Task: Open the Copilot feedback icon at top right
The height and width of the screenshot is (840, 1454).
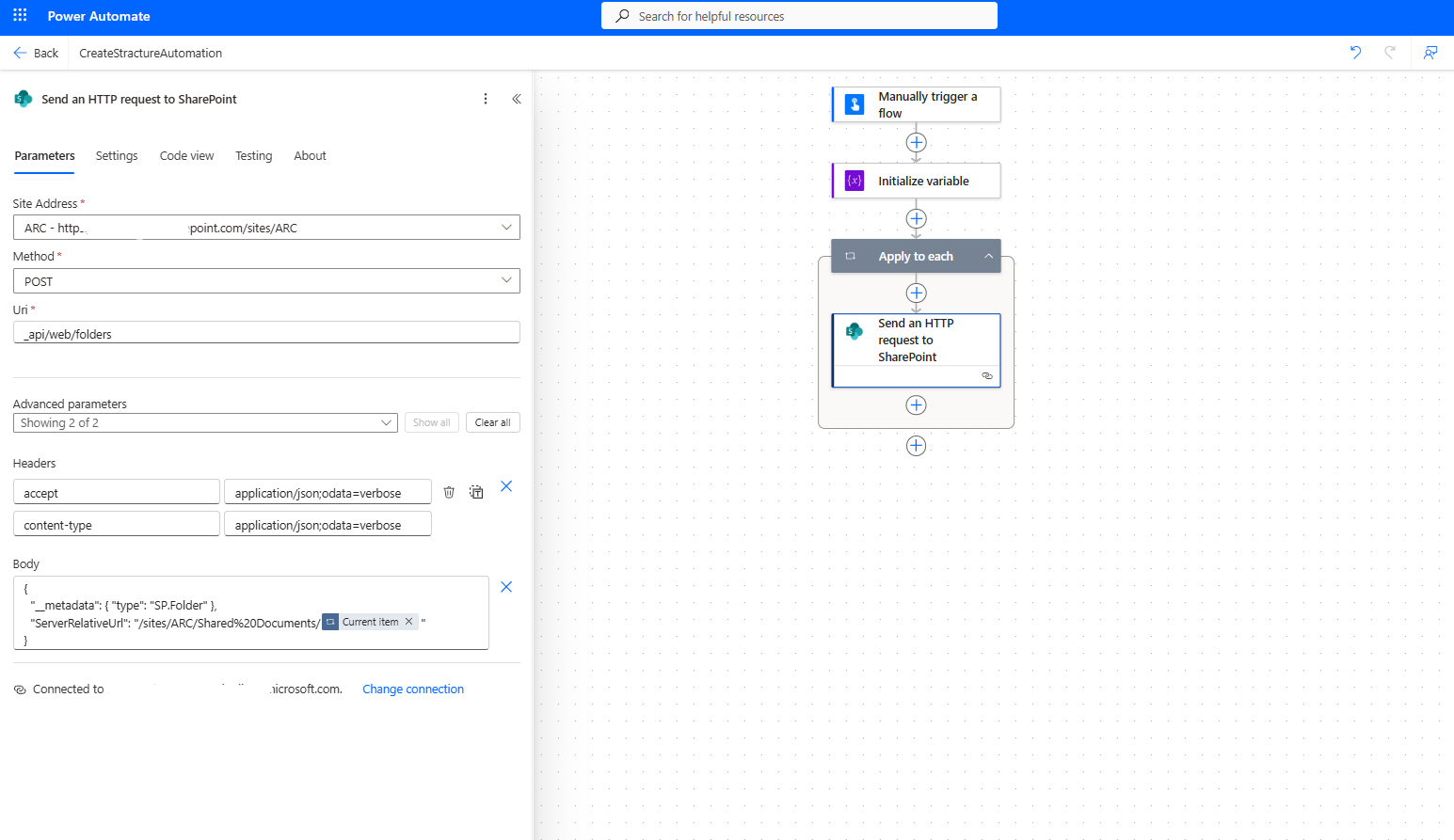Action: 1430,53
